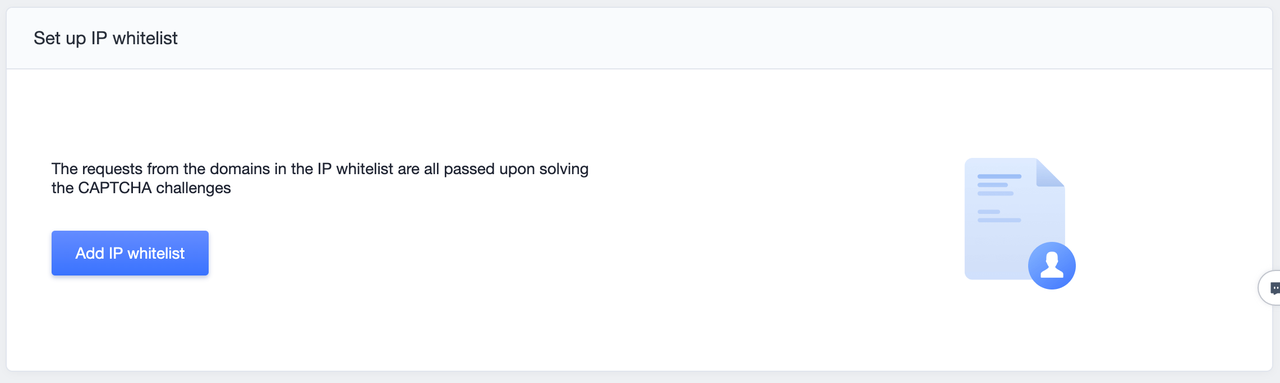
Task: Click the lower short lines on document illustration
Action: point(998,216)
